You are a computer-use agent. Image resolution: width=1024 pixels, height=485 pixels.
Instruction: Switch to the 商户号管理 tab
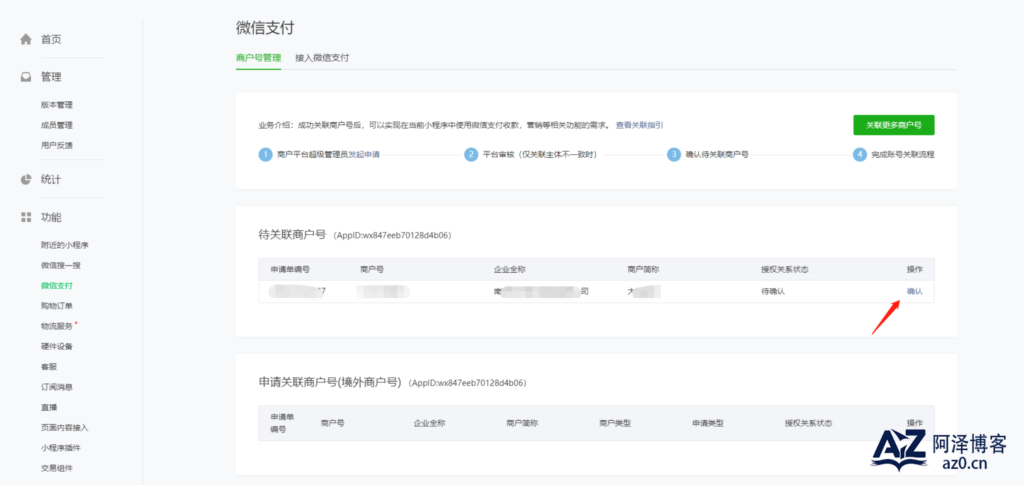pyautogui.click(x=259, y=57)
